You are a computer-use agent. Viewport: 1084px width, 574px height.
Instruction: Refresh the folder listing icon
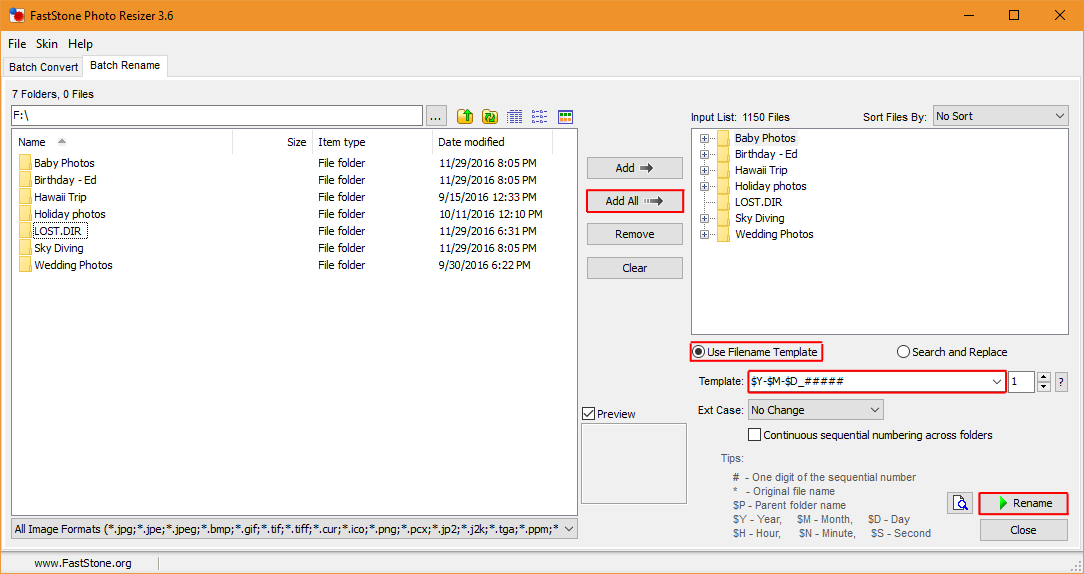490,116
